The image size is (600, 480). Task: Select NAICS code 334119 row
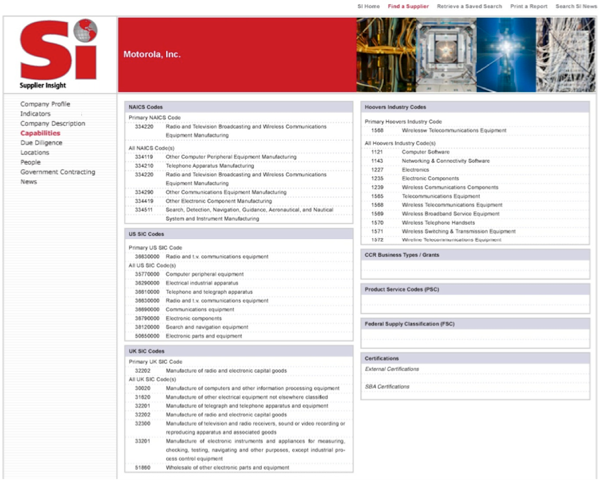click(x=239, y=157)
